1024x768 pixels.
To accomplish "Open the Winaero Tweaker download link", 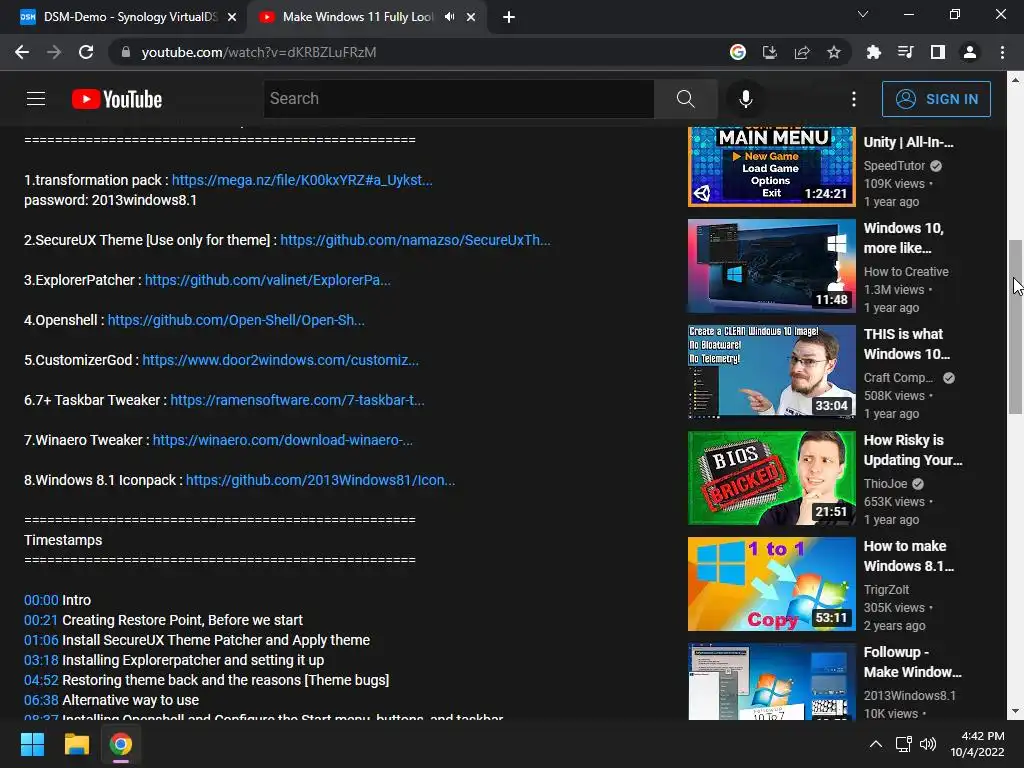I will (282, 440).
